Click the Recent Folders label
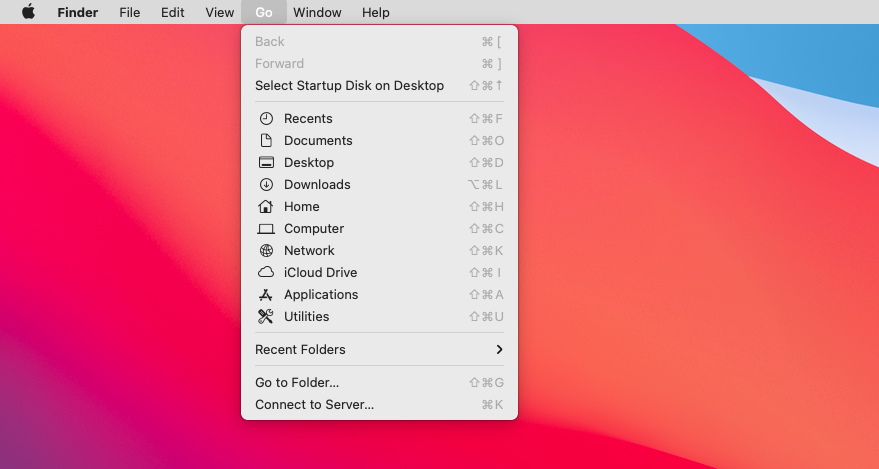Screen dimensions: 879x469 (300, 350)
